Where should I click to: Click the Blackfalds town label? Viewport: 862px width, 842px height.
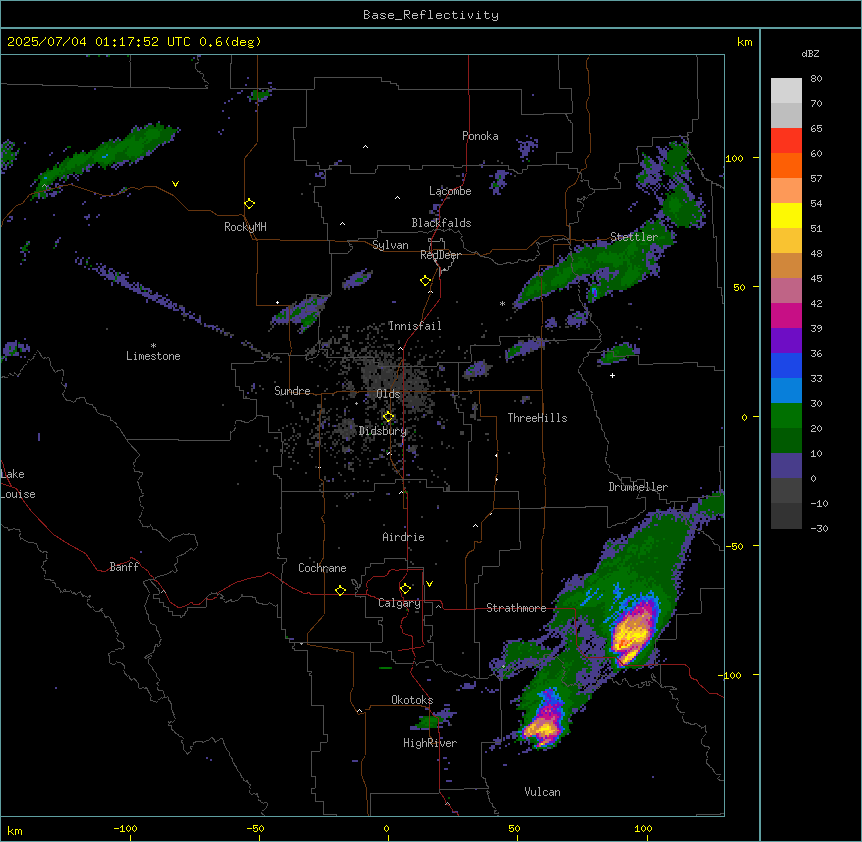click(x=441, y=223)
